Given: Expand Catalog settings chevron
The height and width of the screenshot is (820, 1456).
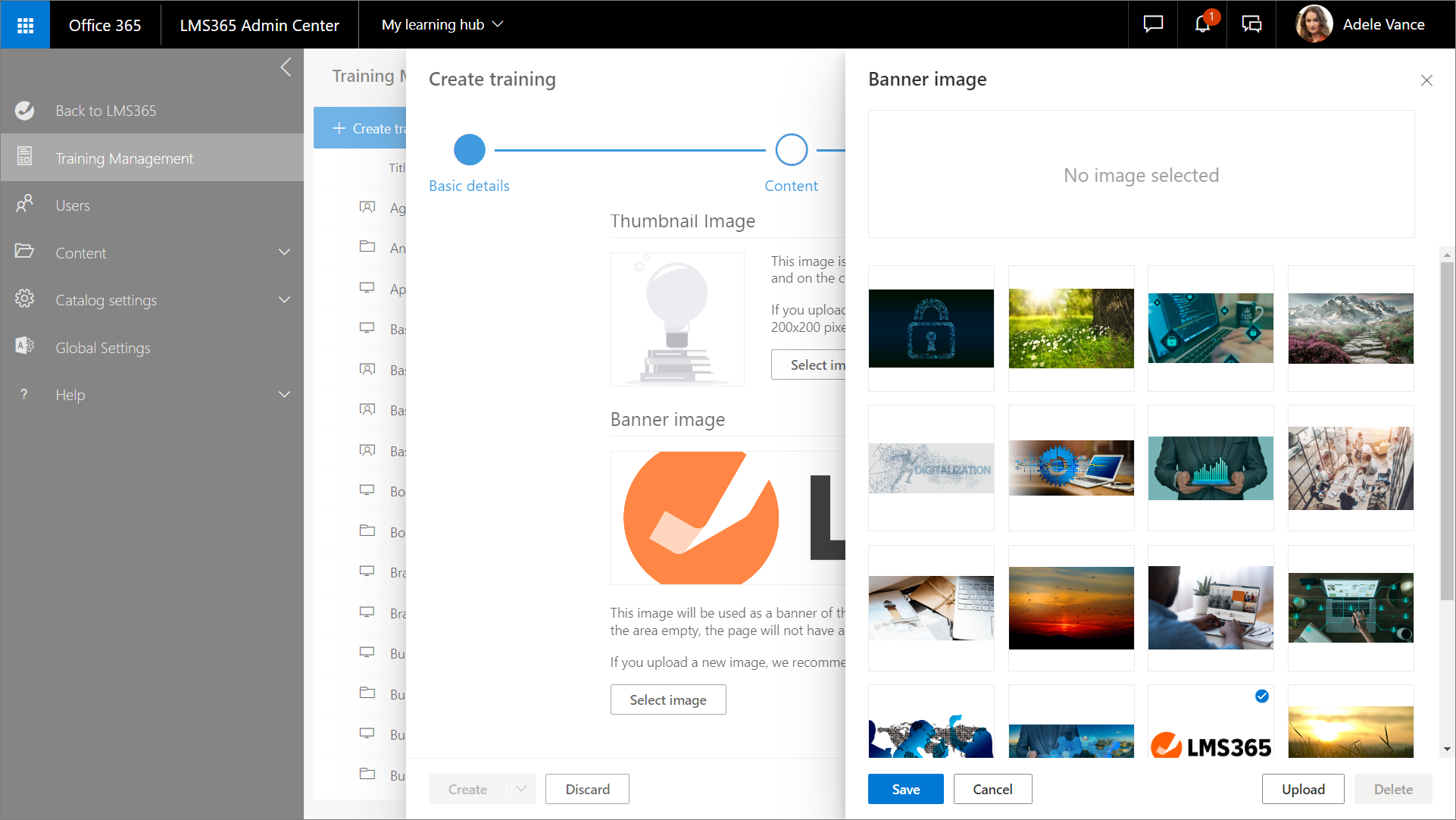Looking at the screenshot, I should coord(284,300).
